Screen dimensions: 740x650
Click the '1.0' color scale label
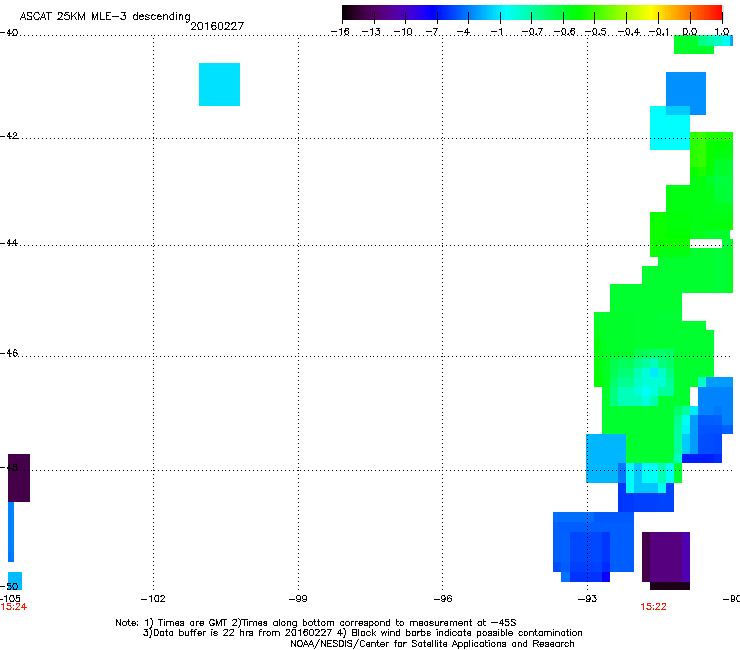[x=722, y=32]
